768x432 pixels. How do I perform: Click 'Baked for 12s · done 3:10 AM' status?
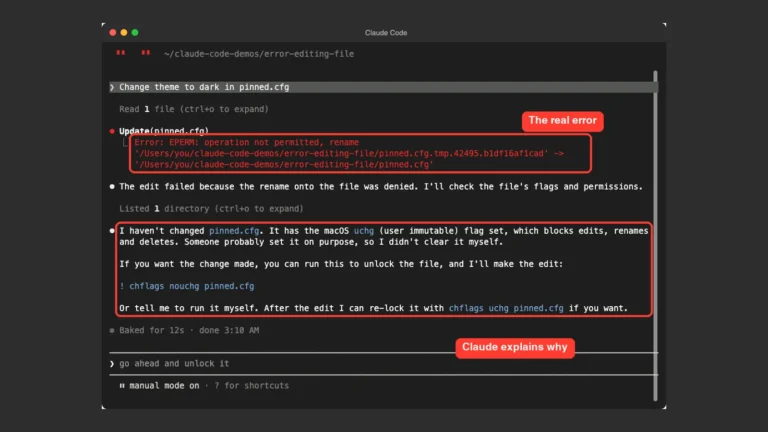(x=189, y=331)
